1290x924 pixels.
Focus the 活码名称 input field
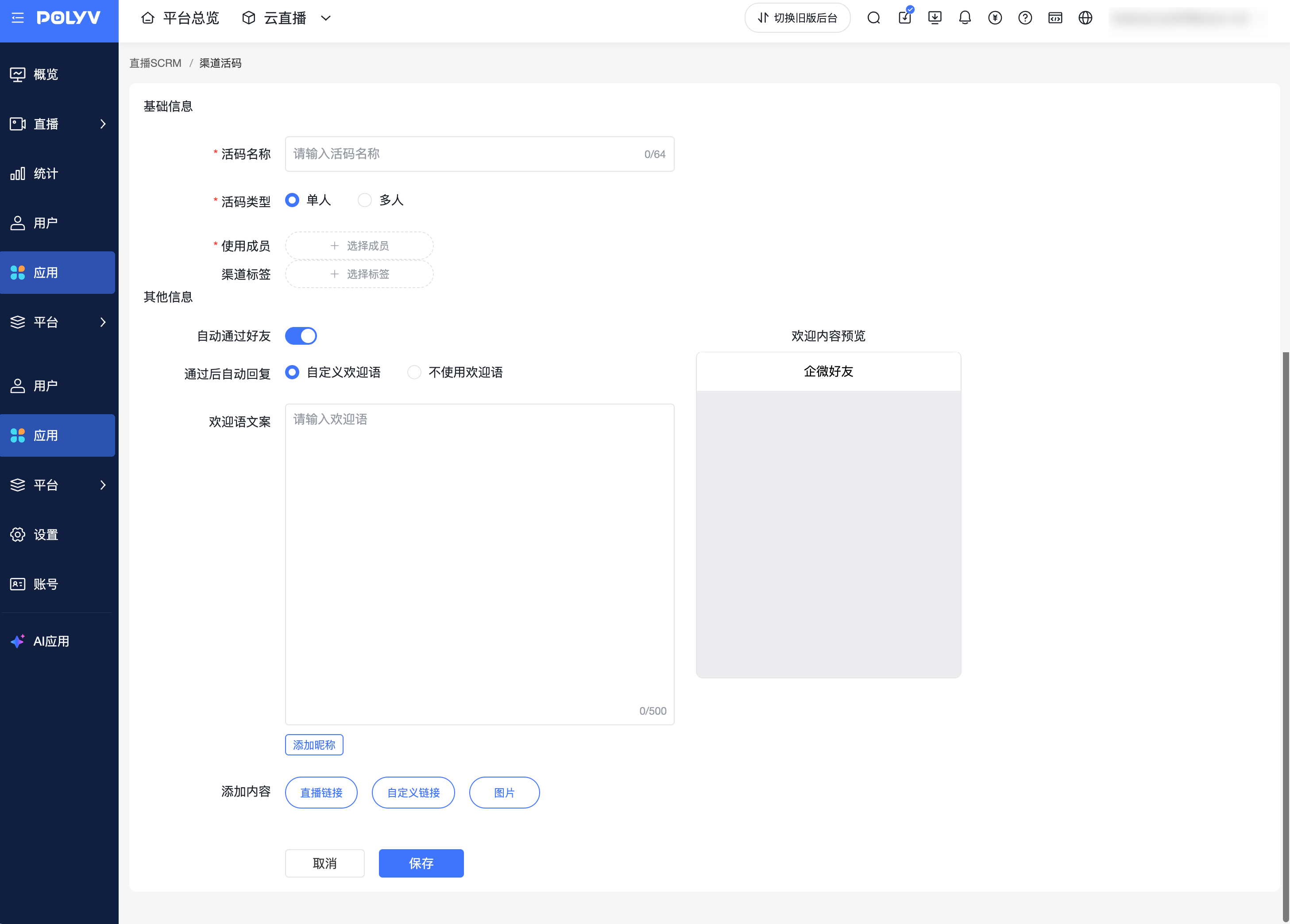click(x=479, y=154)
